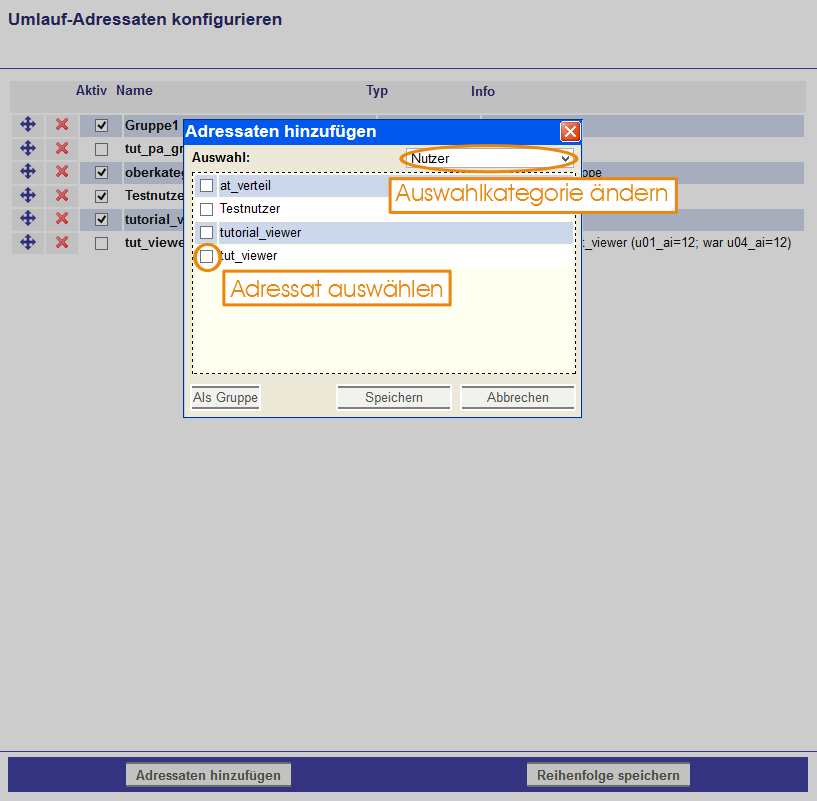Select tutorial_viewer entry text in list

click(x=261, y=232)
